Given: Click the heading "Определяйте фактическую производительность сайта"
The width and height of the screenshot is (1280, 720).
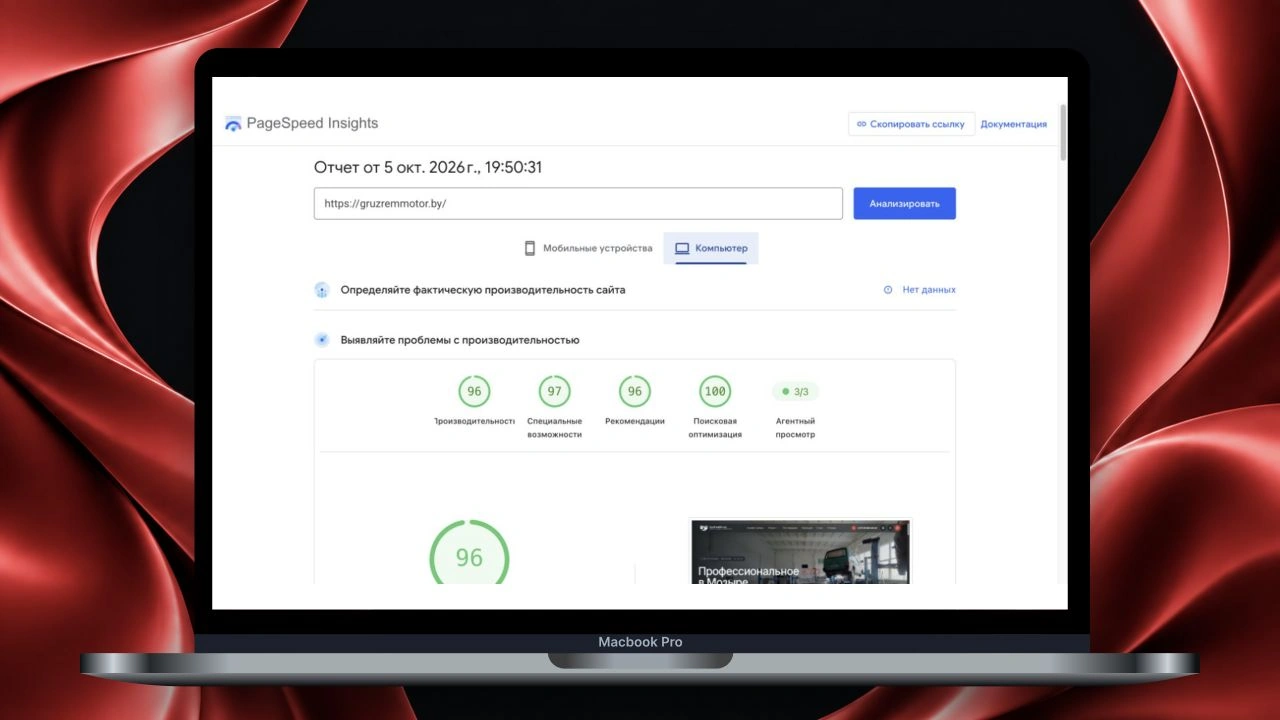Looking at the screenshot, I should pyautogui.click(x=483, y=290).
